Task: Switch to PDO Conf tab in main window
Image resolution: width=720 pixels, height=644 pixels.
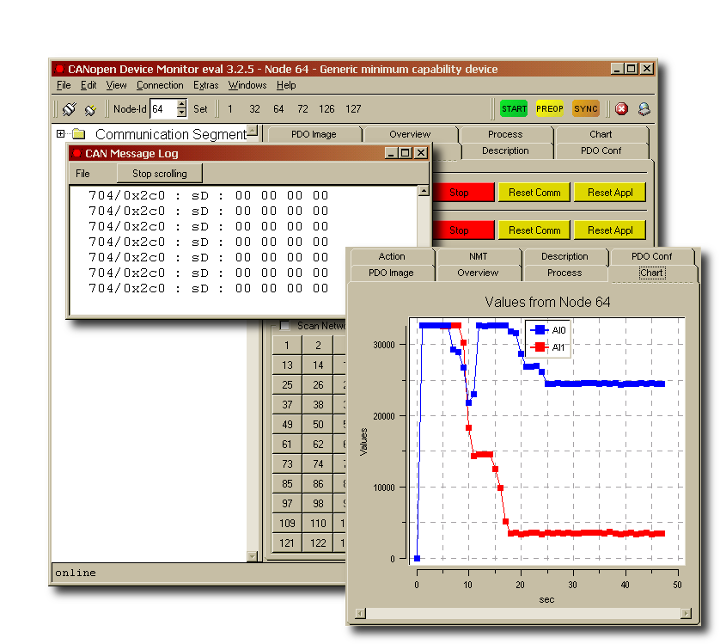Action: [601, 151]
